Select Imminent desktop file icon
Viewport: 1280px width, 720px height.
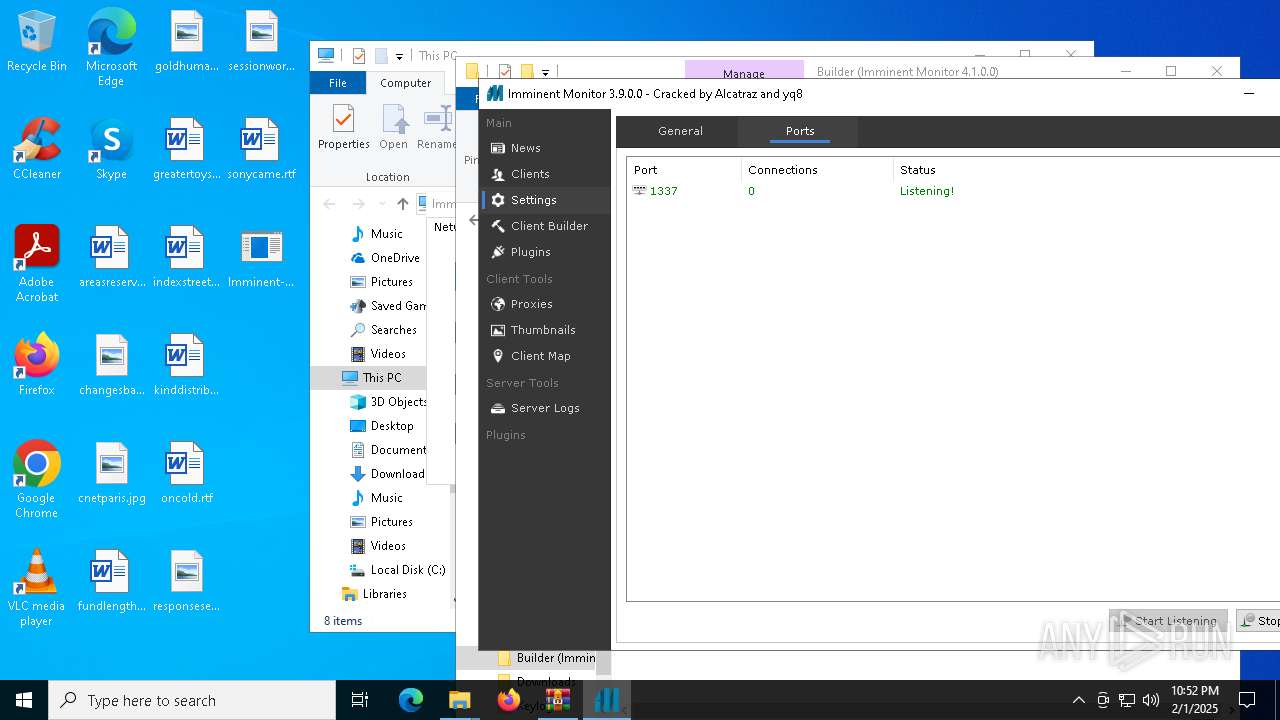(x=261, y=257)
